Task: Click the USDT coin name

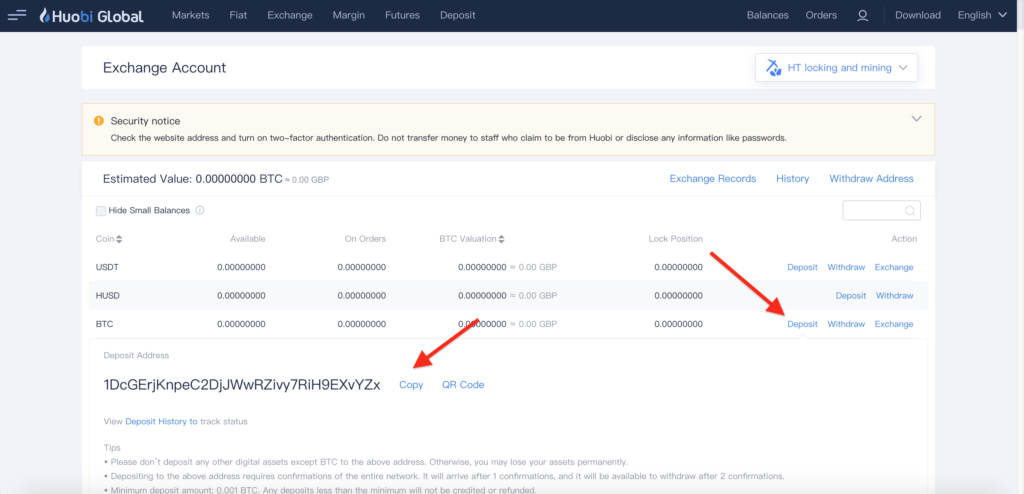Action: coord(108,267)
